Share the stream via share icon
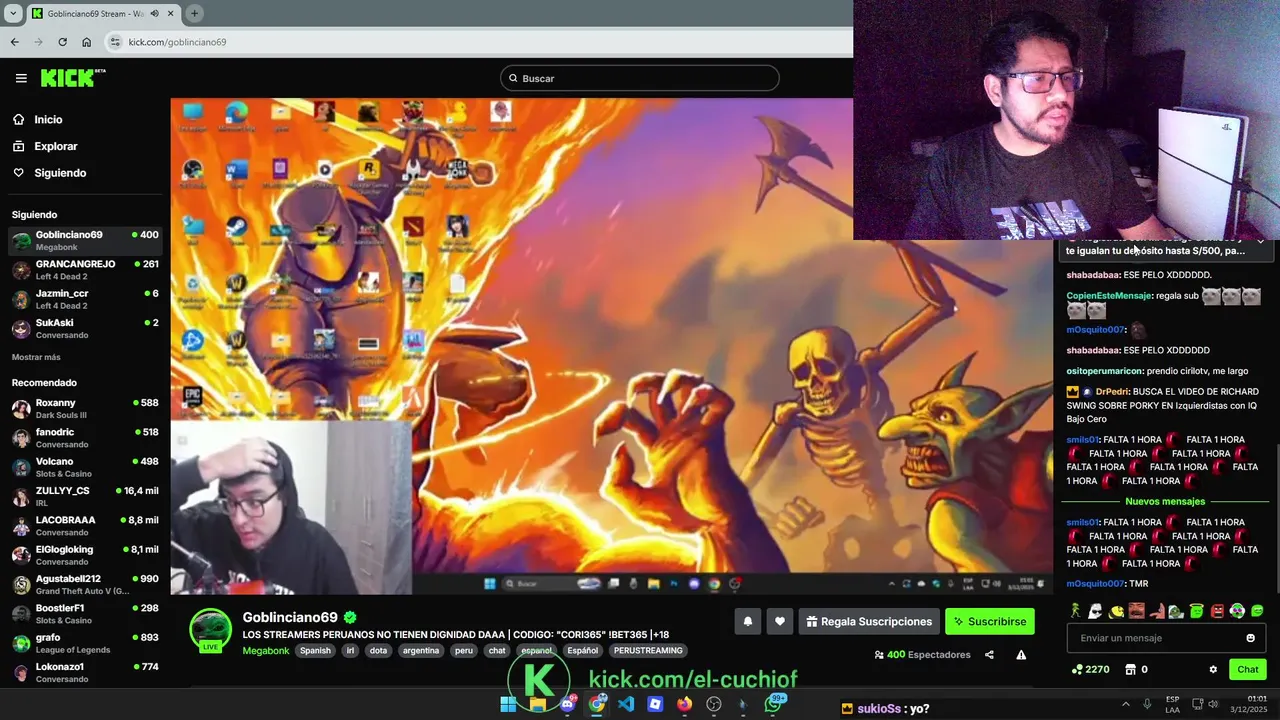This screenshot has width=1280, height=720. 989,655
